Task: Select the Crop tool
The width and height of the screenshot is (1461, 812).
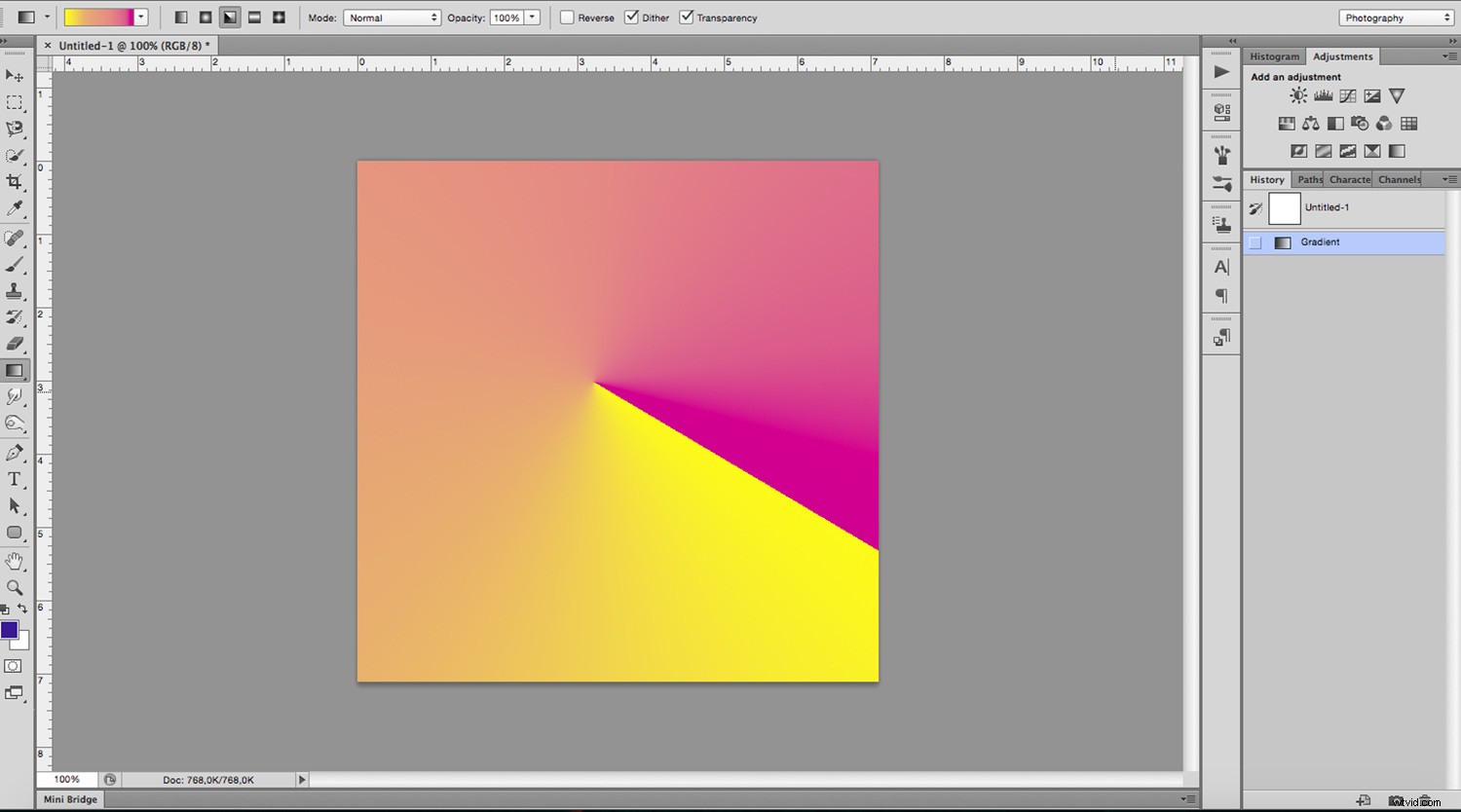Action: 14,183
